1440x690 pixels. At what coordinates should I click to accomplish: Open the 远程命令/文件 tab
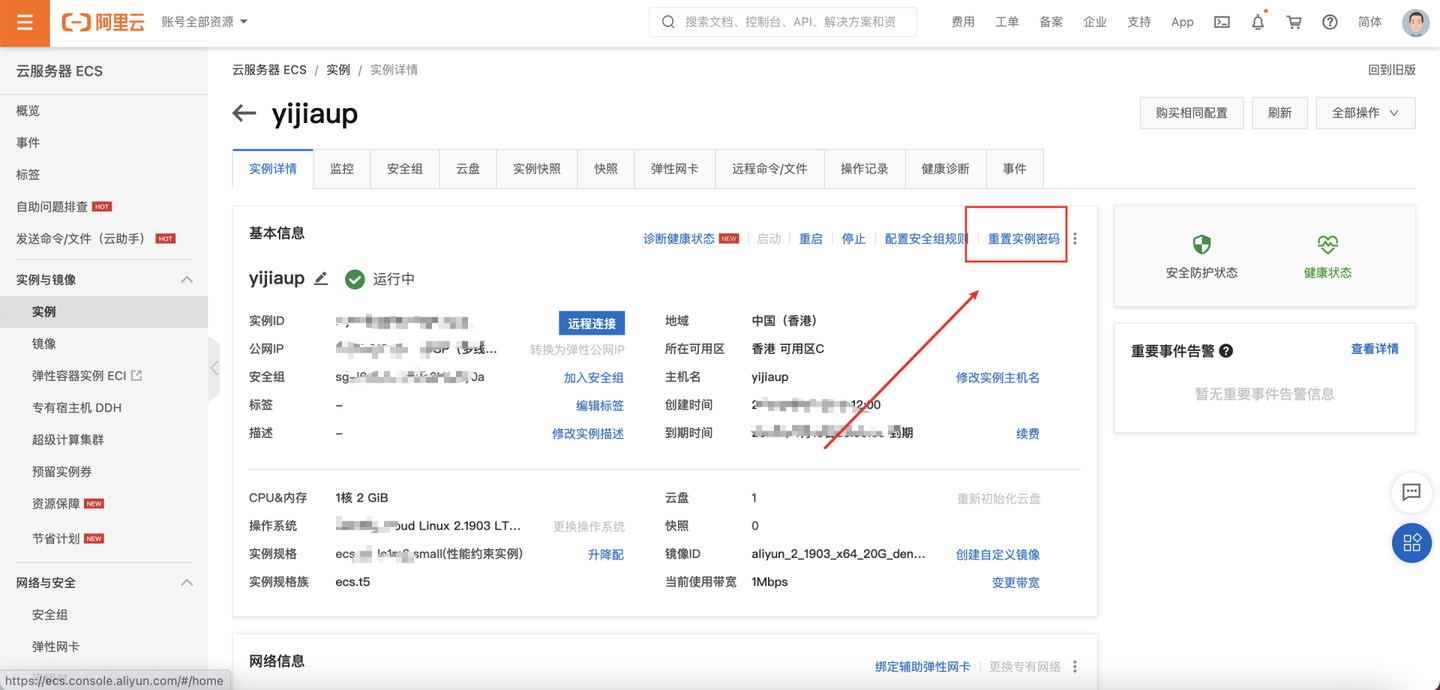770,169
